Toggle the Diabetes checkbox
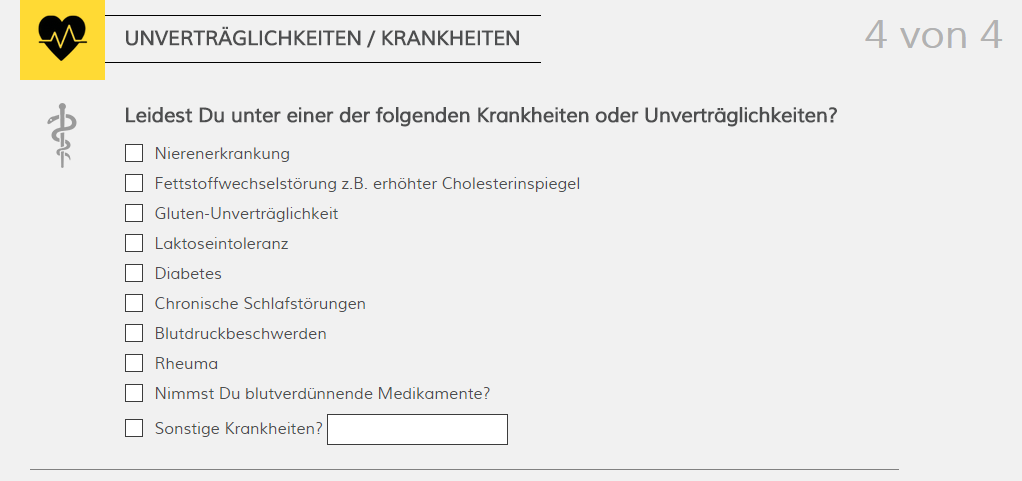The width and height of the screenshot is (1022, 481). click(134, 273)
